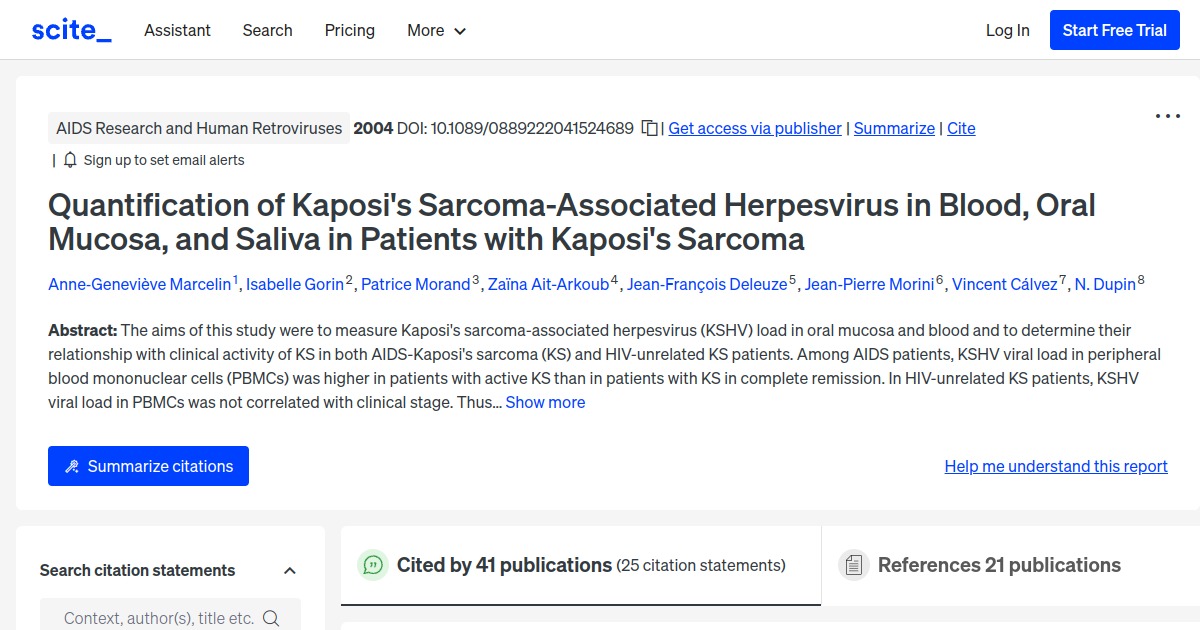Open the Pricing menu item
The height and width of the screenshot is (630, 1200).
349,30
